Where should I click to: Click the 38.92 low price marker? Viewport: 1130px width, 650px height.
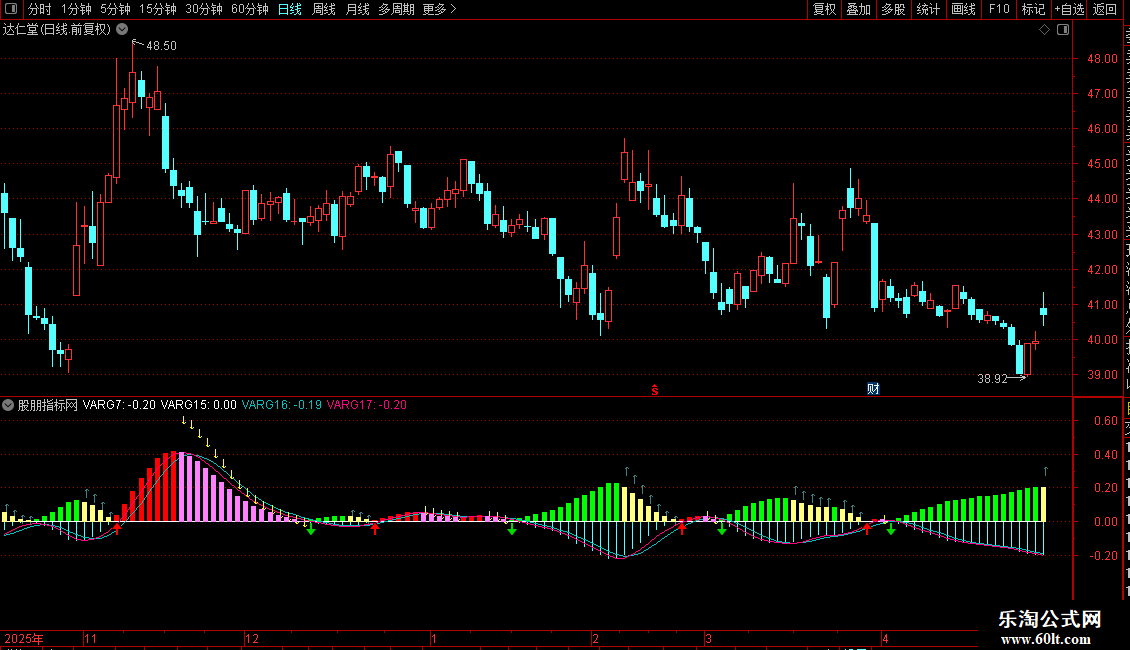point(992,378)
